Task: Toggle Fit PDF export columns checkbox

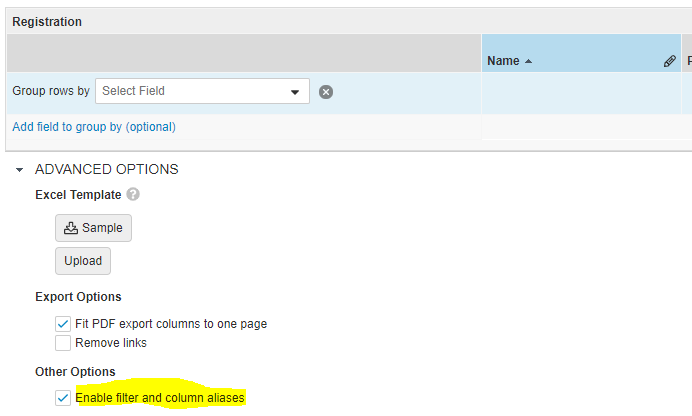Action: pyautogui.click(x=63, y=324)
